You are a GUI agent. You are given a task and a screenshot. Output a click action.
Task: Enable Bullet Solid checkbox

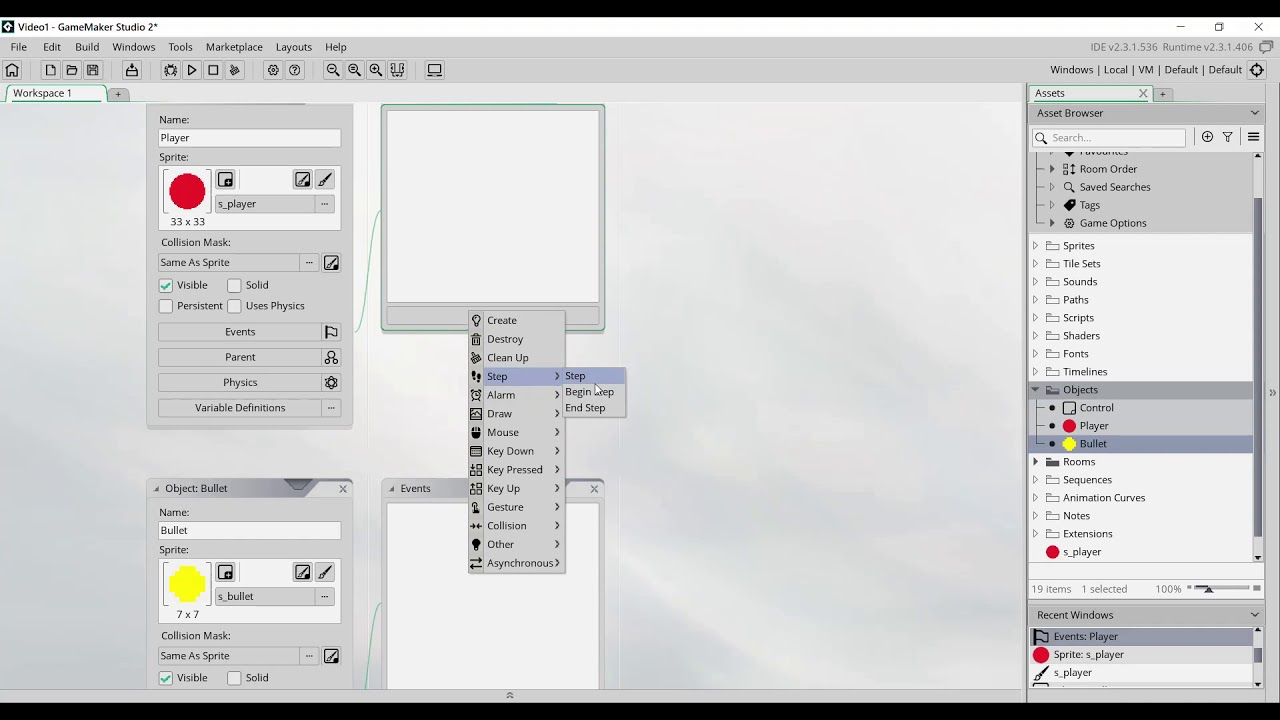click(x=234, y=678)
